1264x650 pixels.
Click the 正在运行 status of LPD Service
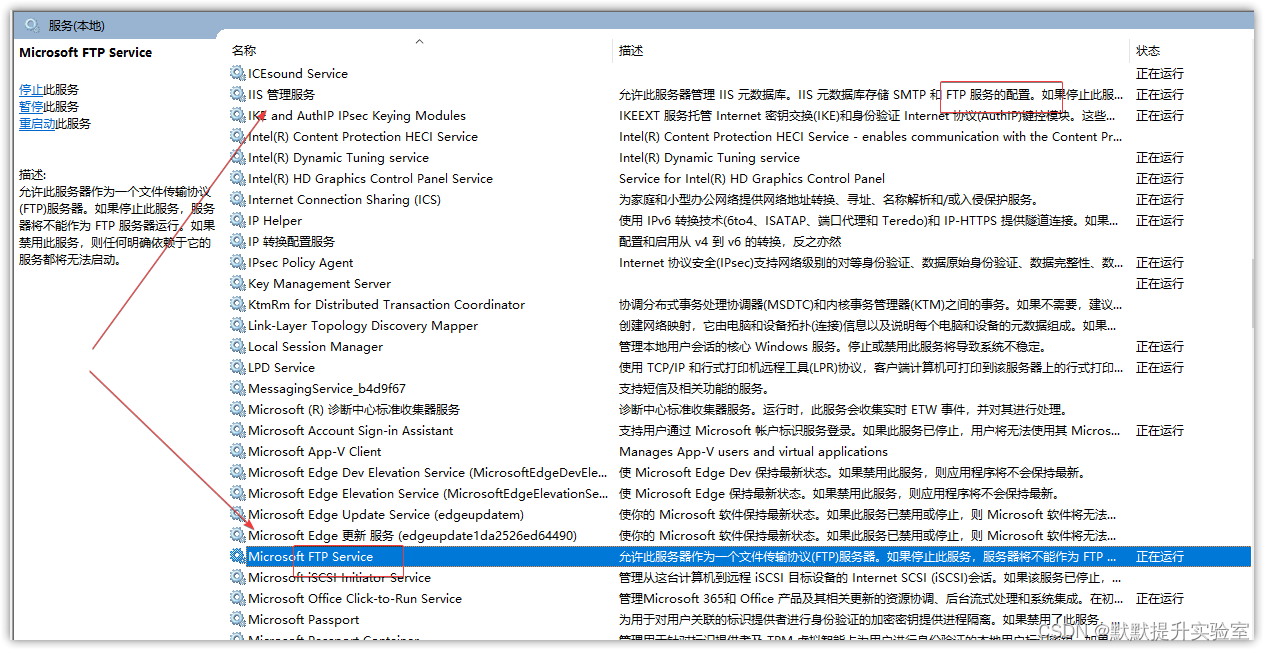[x=1160, y=367]
